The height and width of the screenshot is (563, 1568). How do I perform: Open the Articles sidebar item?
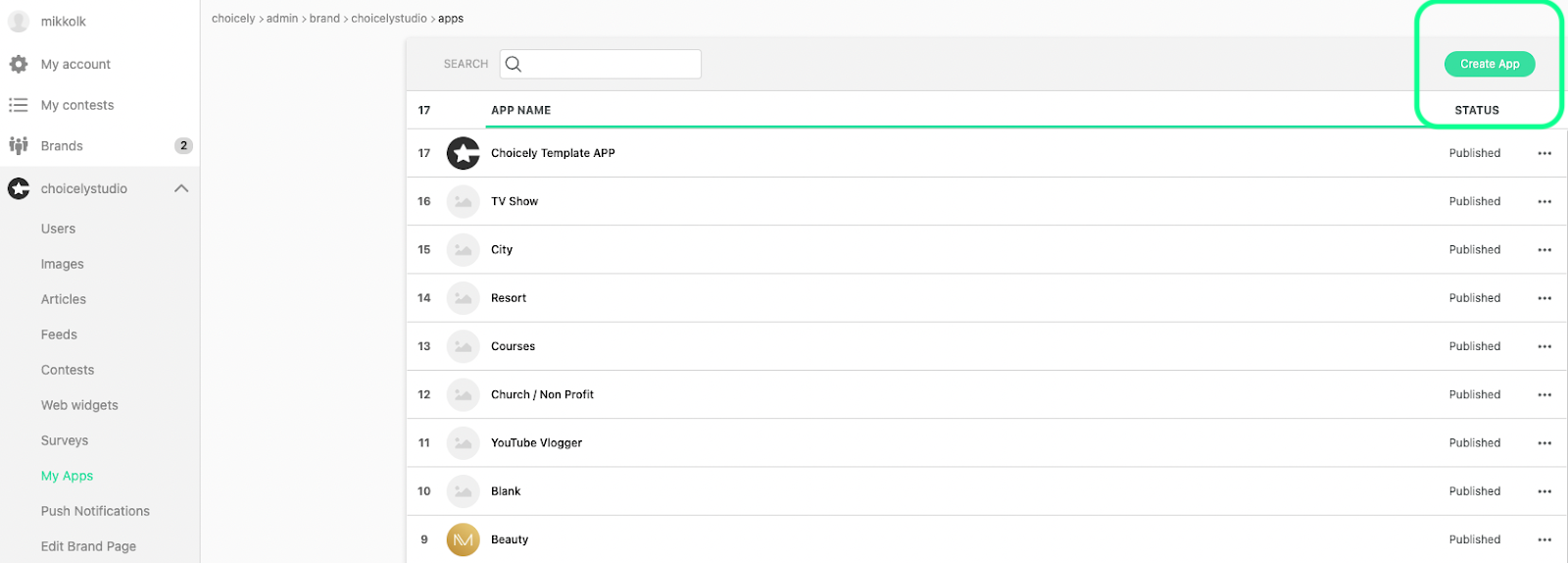click(x=64, y=299)
